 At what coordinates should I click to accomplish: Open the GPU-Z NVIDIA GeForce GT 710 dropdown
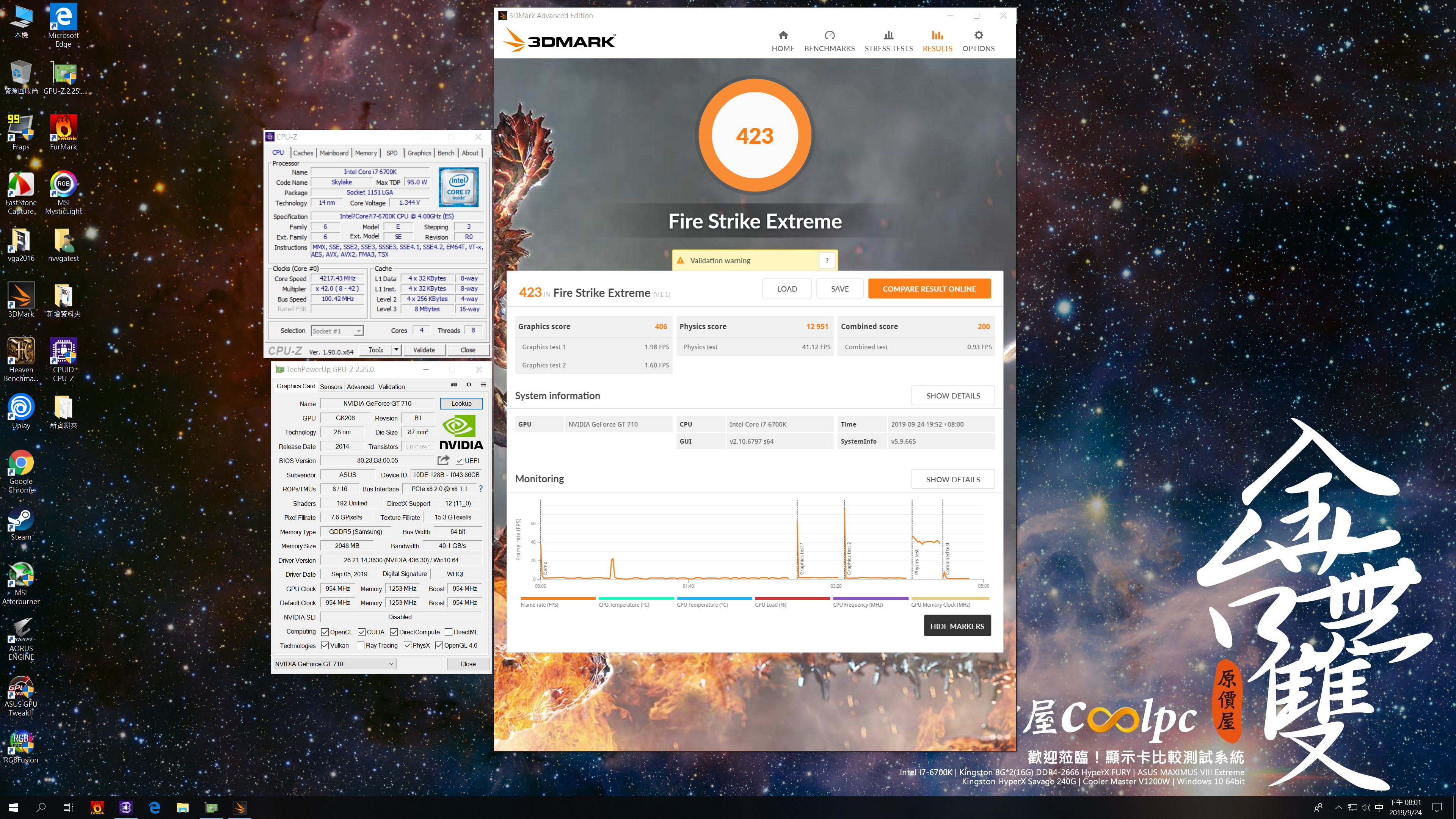[x=334, y=664]
